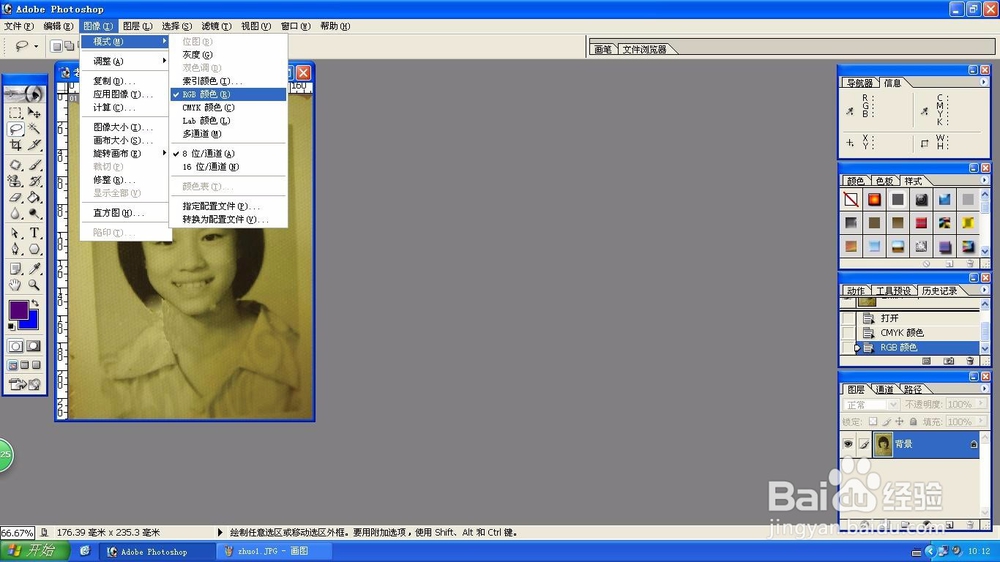This screenshot has height=562, width=1000.
Task: Select the Dodge tool
Action: 34,214
